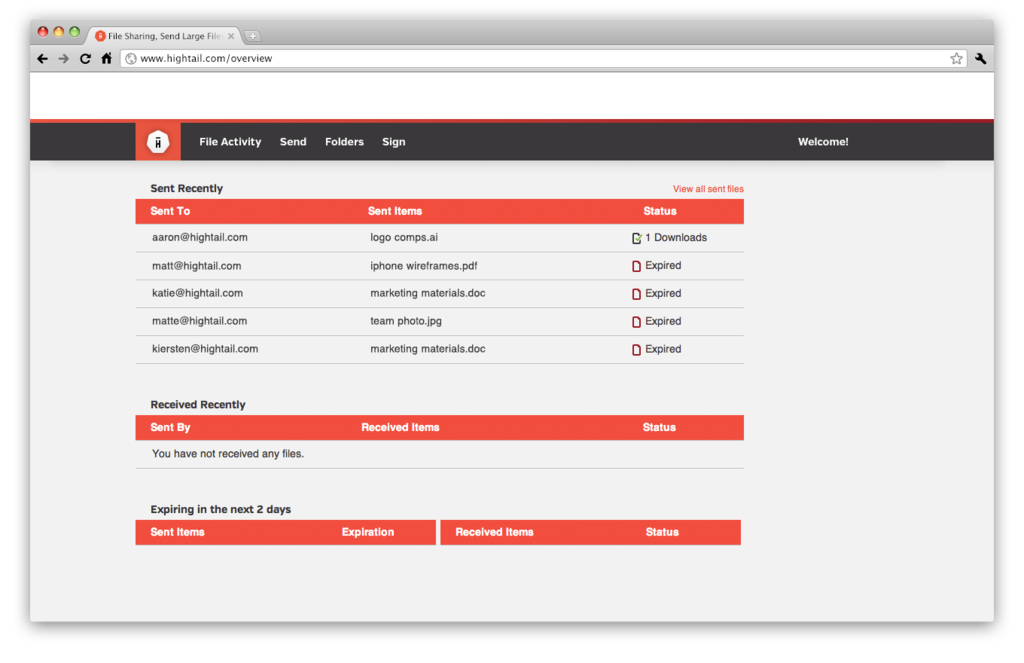Open the File Activity menu
The width and height of the screenshot is (1024, 663).
(x=230, y=142)
